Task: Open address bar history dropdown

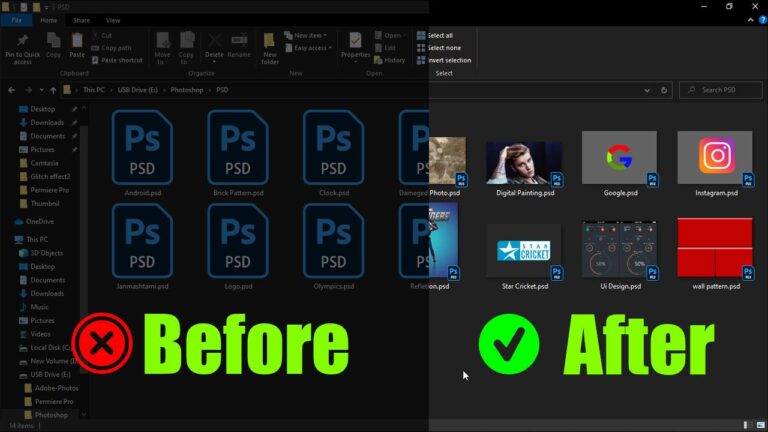Action: 647,90
